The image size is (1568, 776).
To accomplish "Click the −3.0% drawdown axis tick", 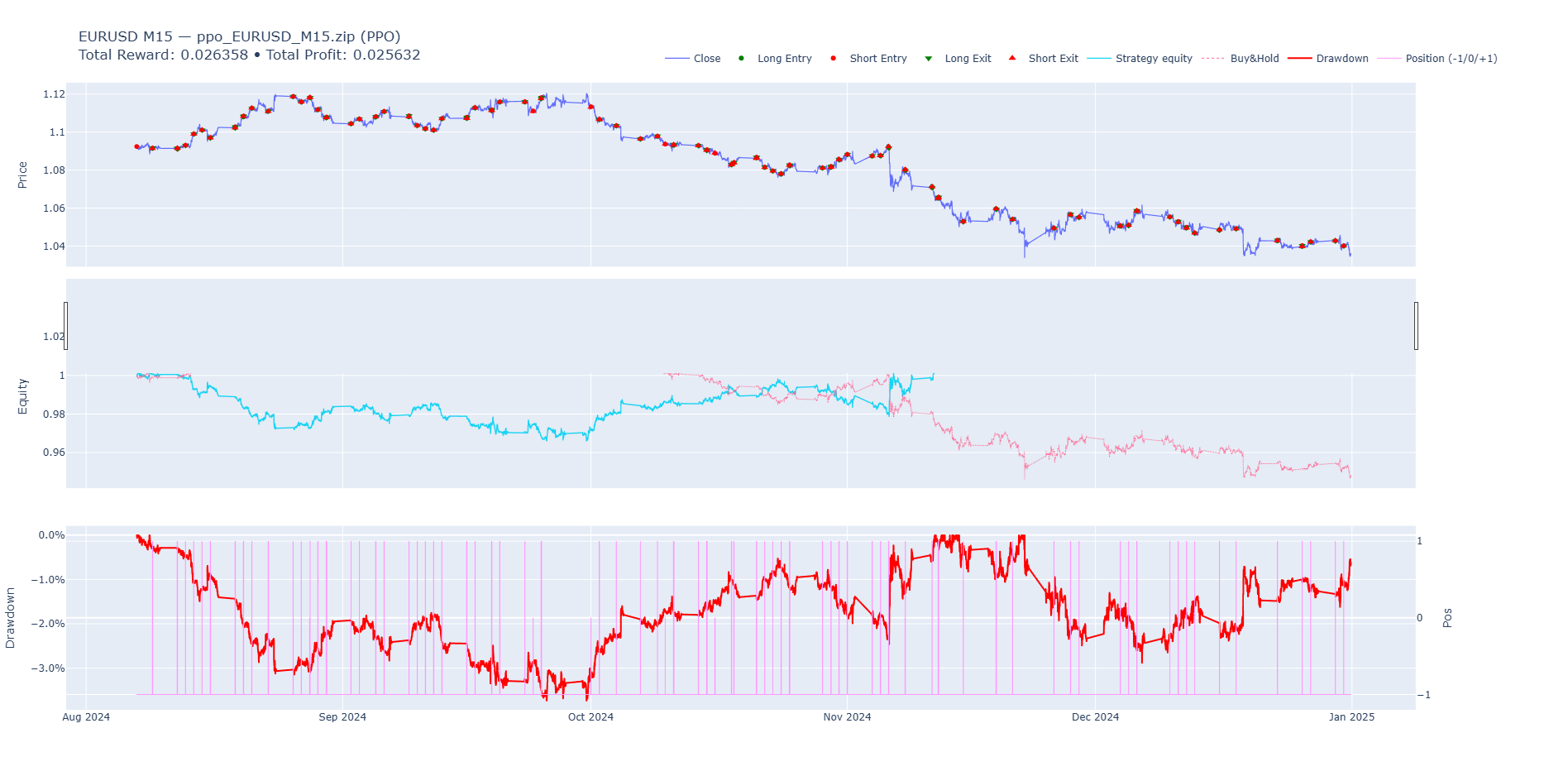I will 48,668.
